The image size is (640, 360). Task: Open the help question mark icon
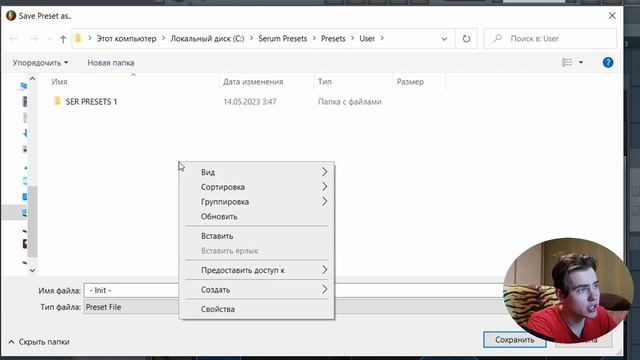[x=608, y=62]
